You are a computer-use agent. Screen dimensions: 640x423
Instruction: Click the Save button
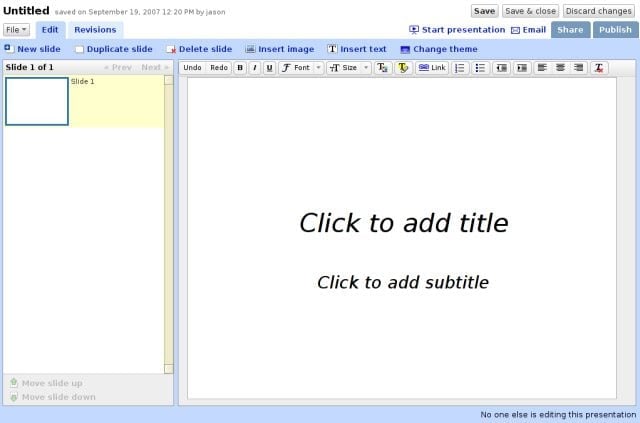[x=484, y=11]
